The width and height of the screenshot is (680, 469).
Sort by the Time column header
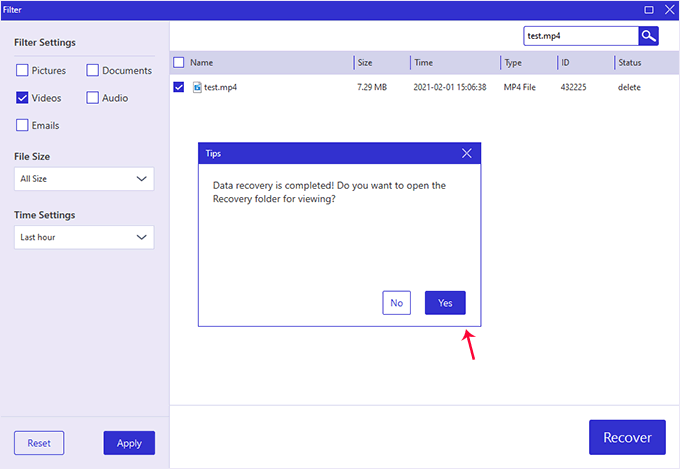[x=423, y=62]
